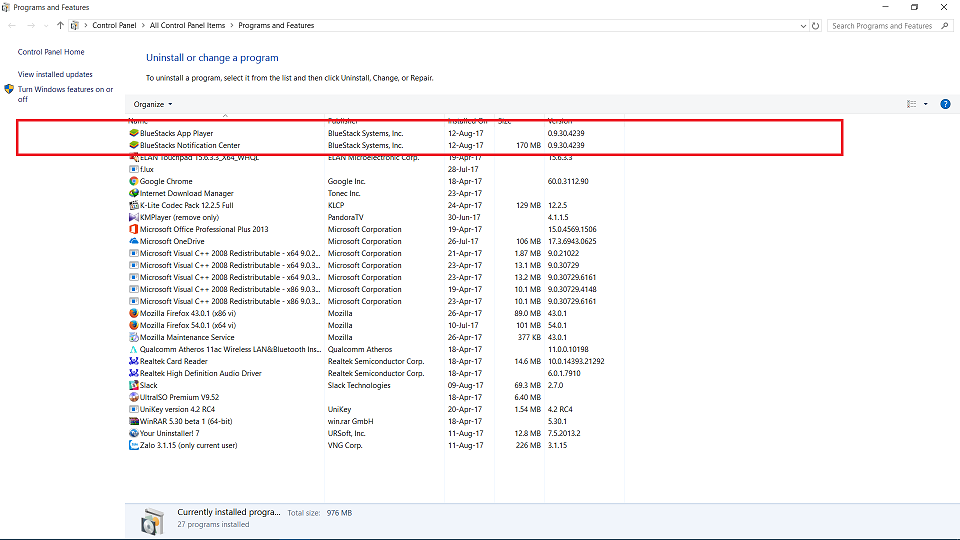Image resolution: width=960 pixels, height=540 pixels.
Task: Open address bar history dropdown
Action: tap(803, 26)
